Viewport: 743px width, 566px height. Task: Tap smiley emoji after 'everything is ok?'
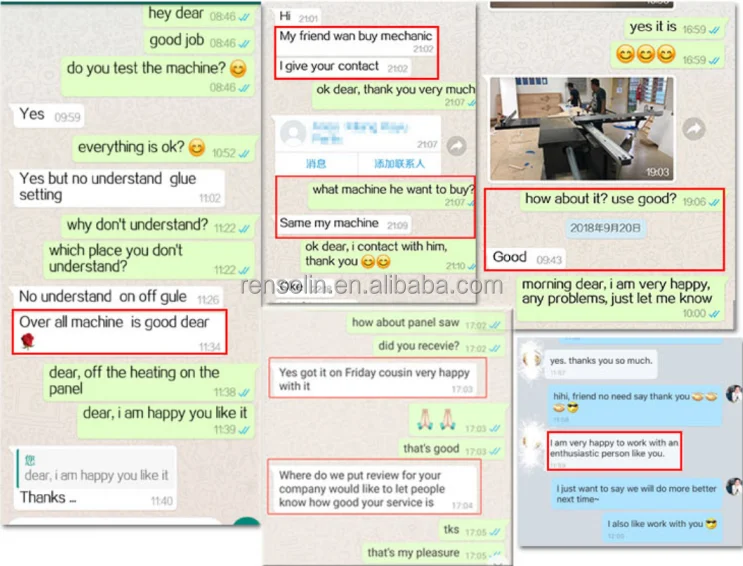pyautogui.click(x=197, y=147)
